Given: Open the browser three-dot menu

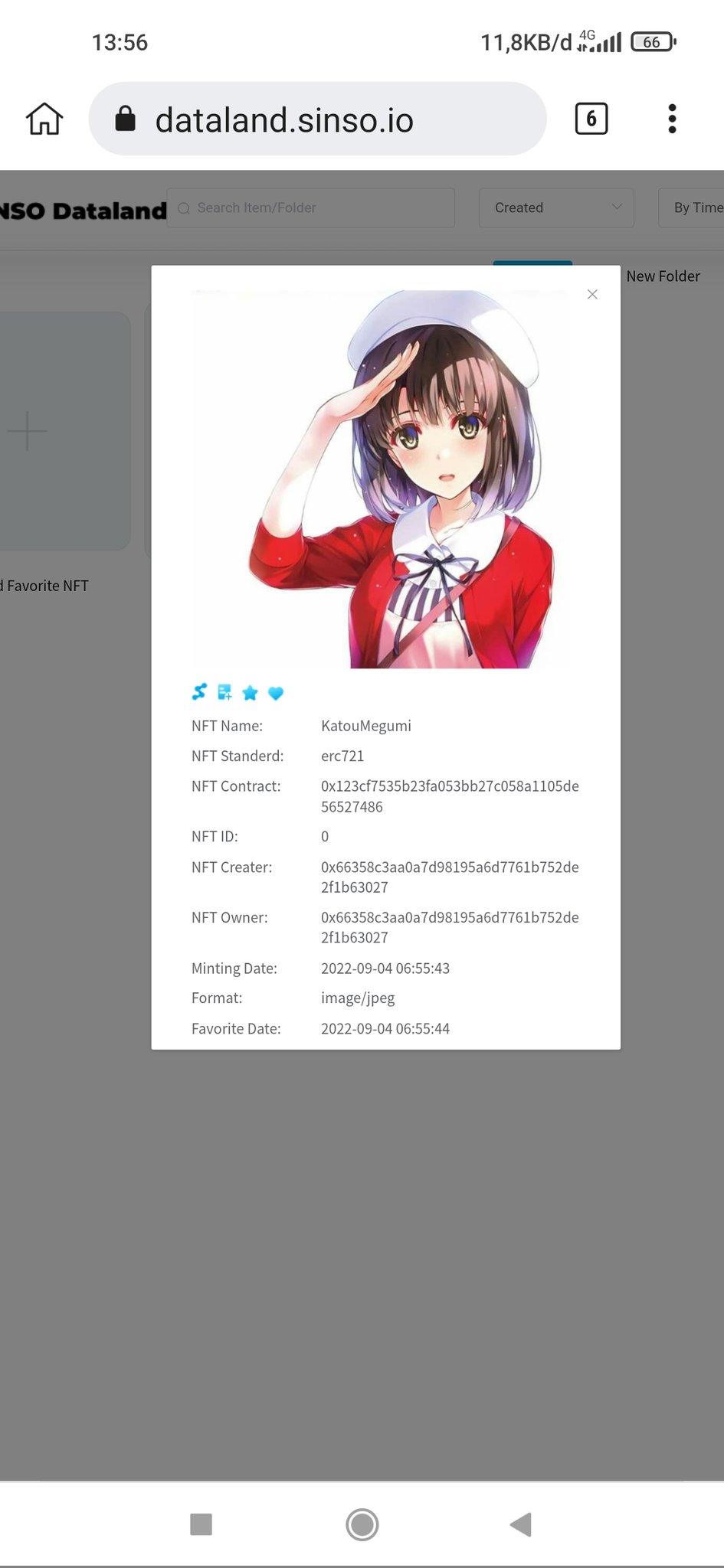Looking at the screenshot, I should (x=672, y=119).
